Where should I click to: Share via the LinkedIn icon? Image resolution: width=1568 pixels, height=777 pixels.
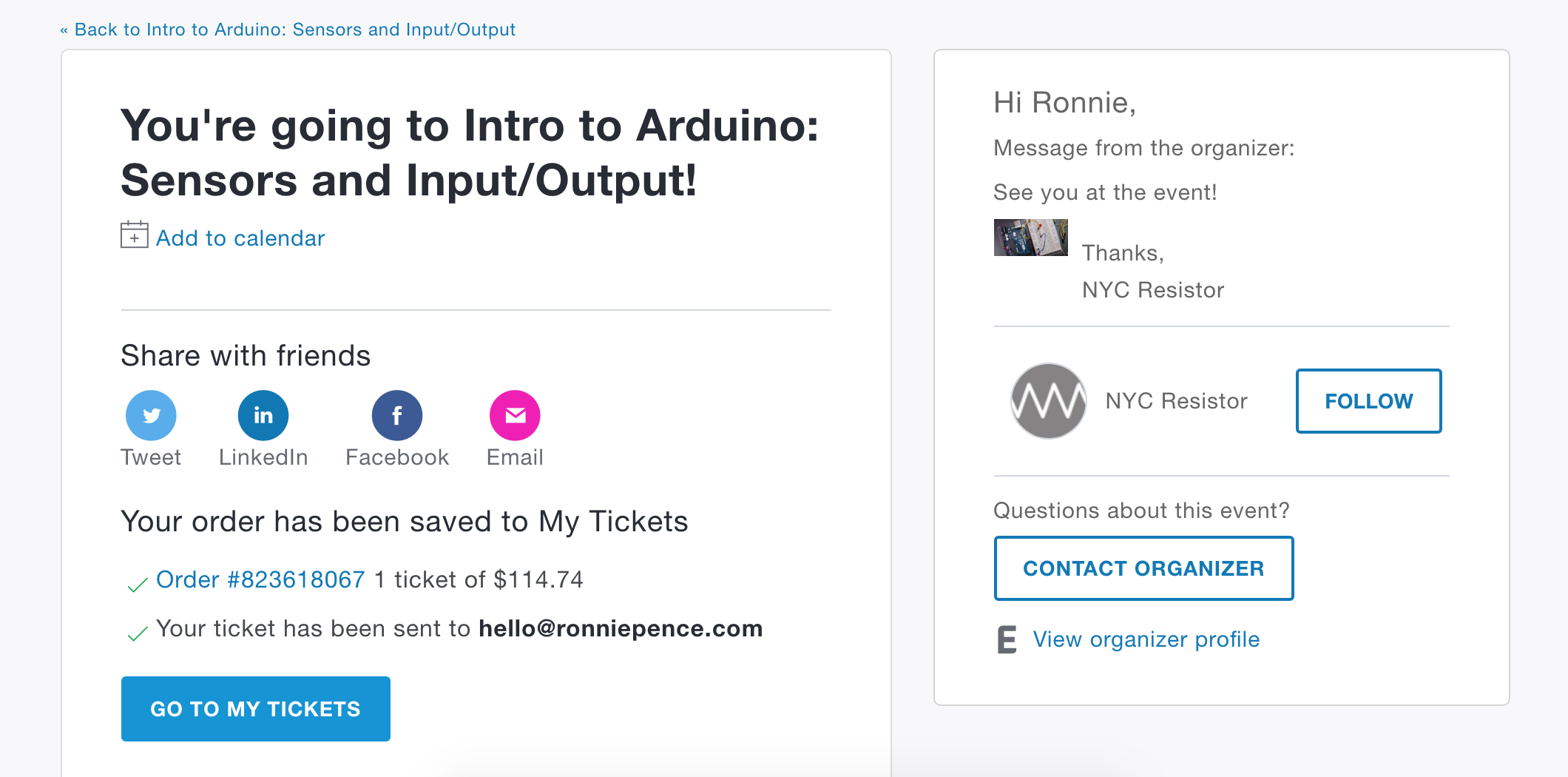263,415
